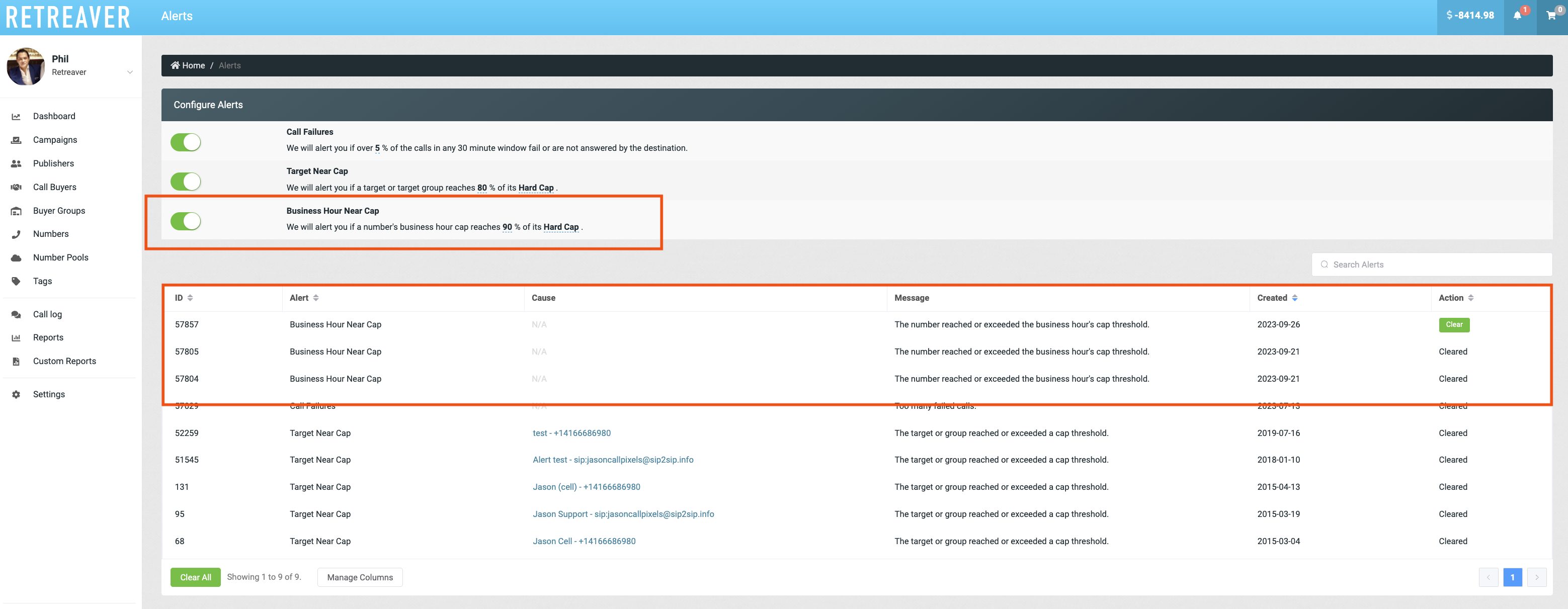Open Campaigns from the sidebar menu

(55, 140)
